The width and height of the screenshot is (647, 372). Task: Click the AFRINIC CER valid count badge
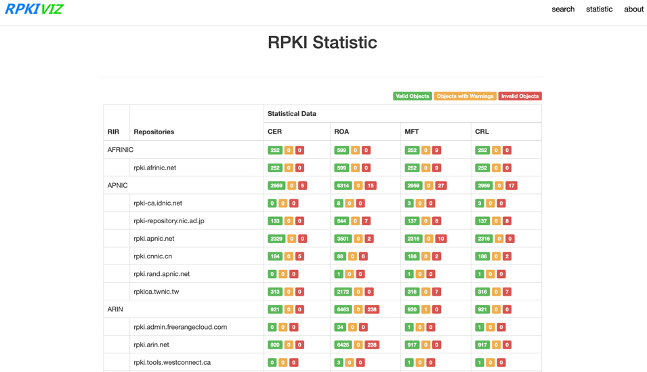[x=275, y=150]
